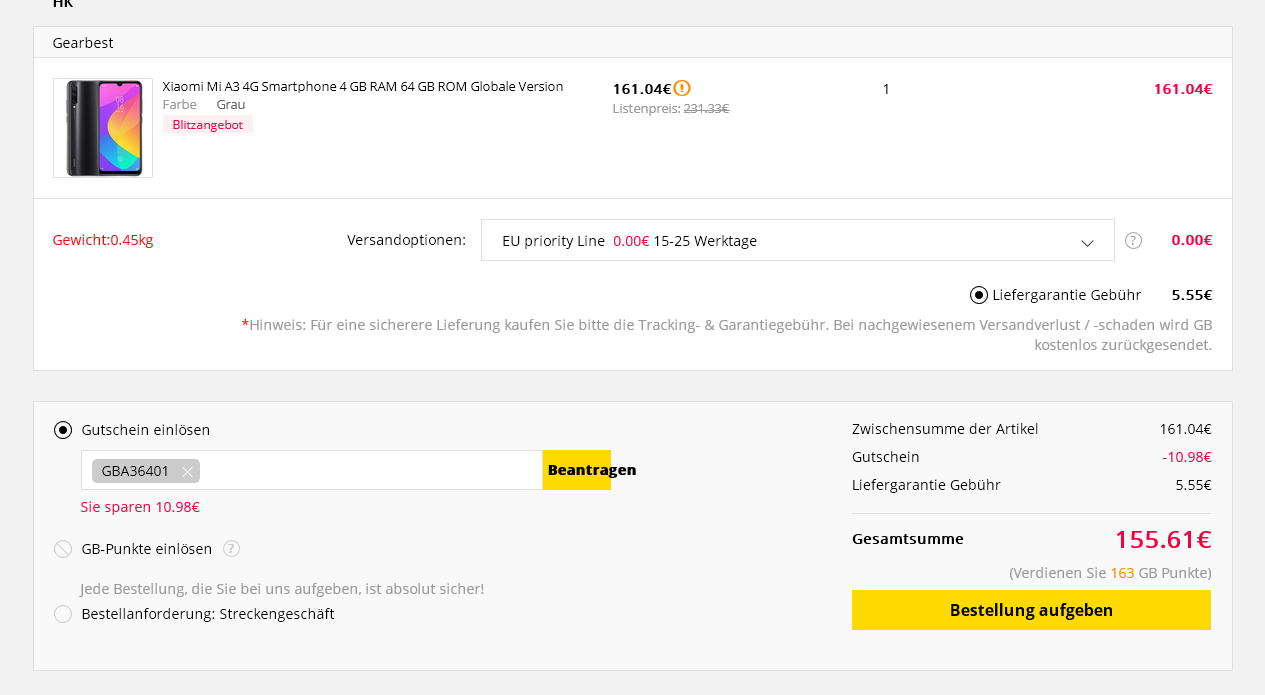Click the orange price warning icon
Image resolution: width=1265 pixels, height=695 pixels.
(682, 88)
